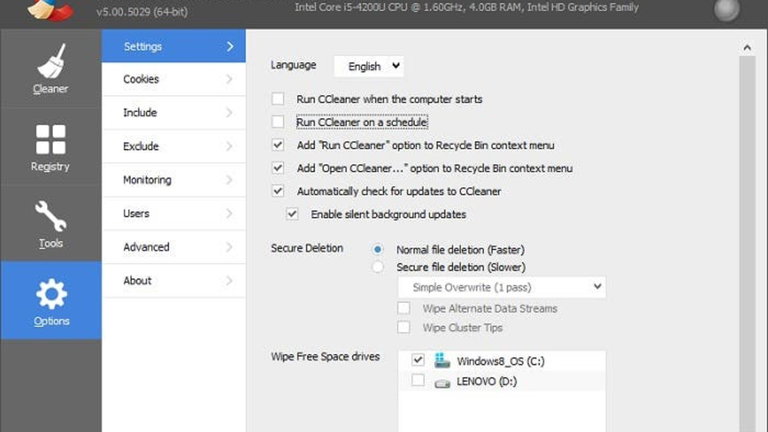This screenshot has height=432, width=768.
Task: Click the Language label
Action: [x=293, y=65]
